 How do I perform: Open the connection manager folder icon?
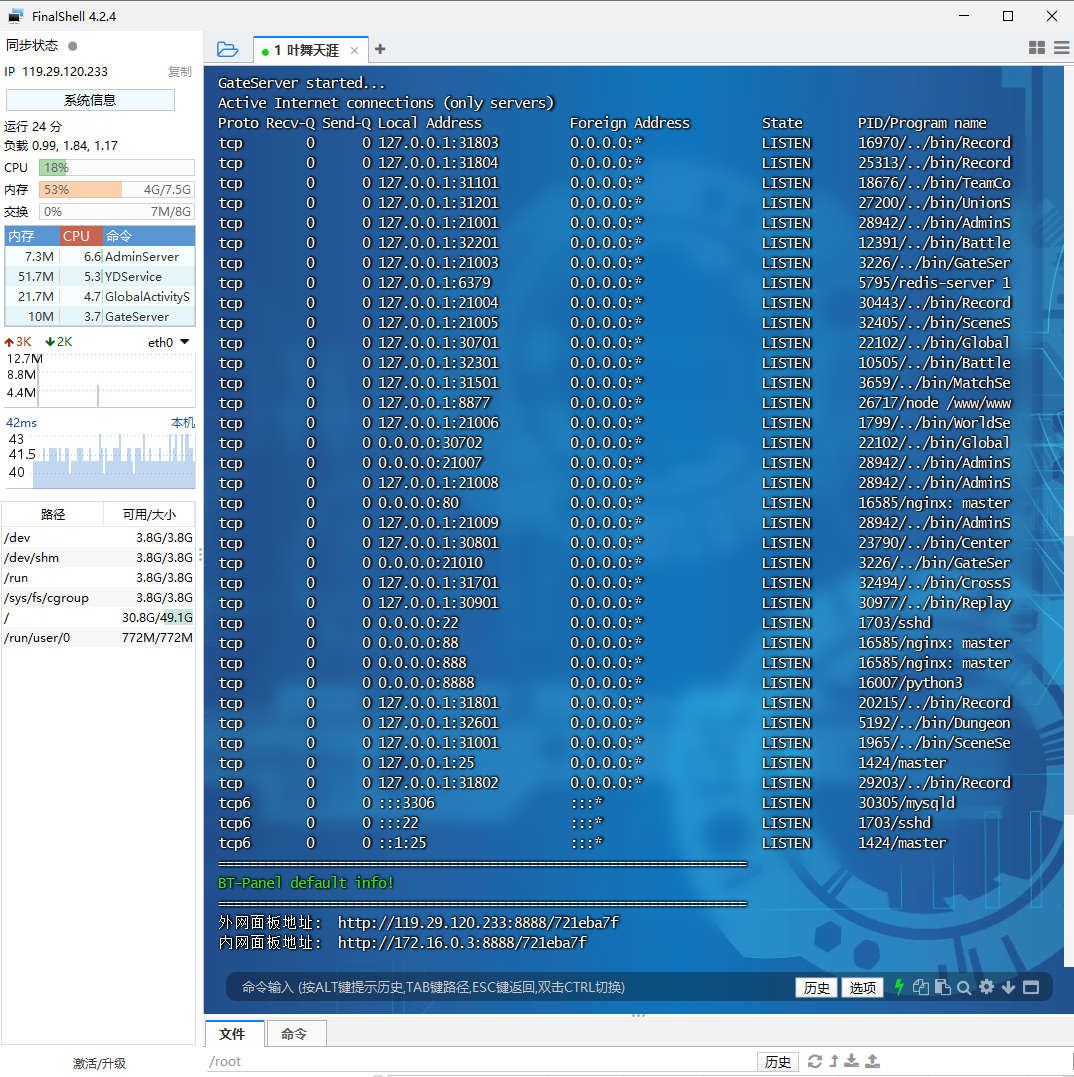point(227,49)
